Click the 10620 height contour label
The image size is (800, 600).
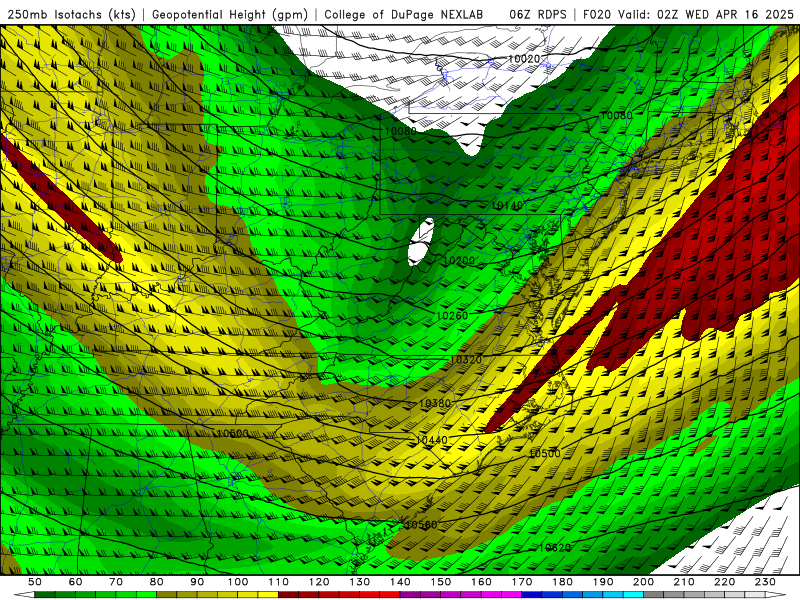[x=555, y=547]
